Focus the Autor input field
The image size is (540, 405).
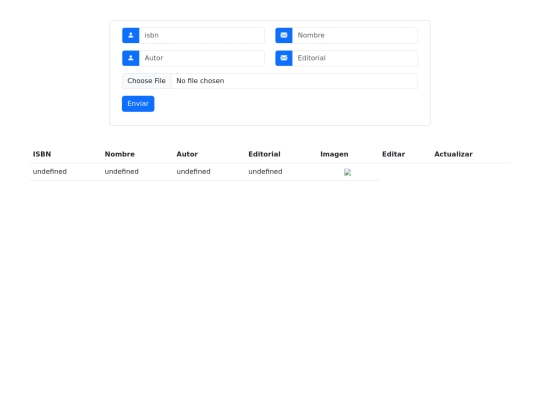point(202,58)
